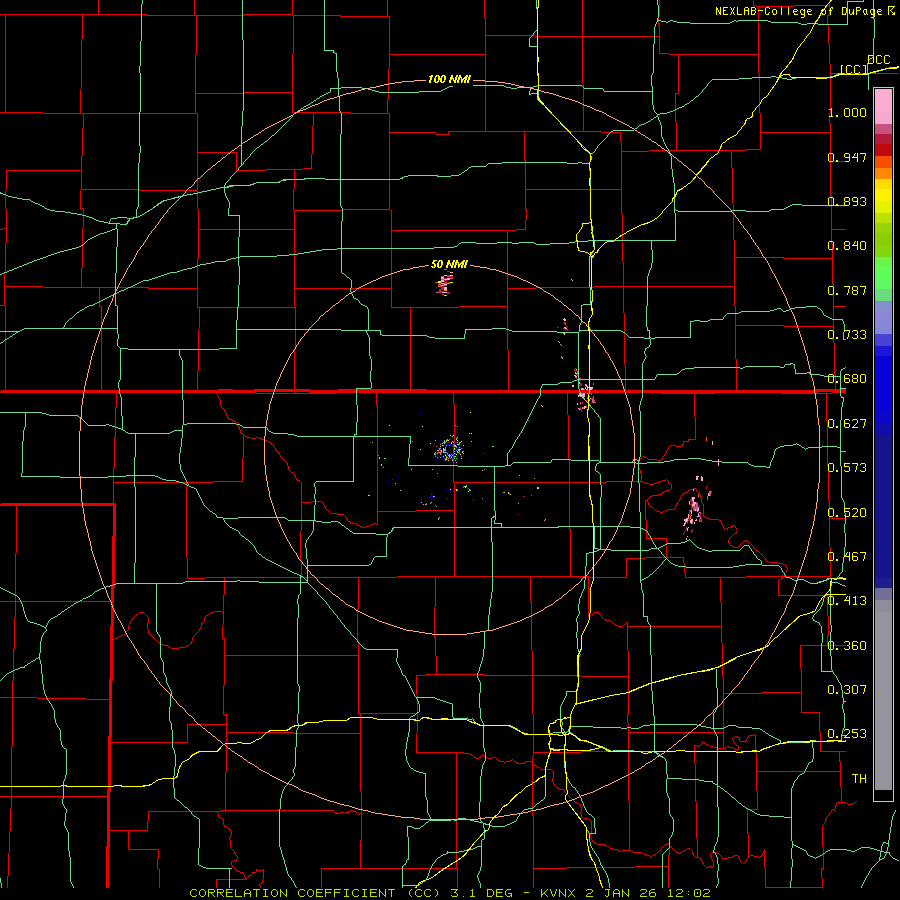Pick the bright green color bar swatch
This screenshot has width=900, height=900.
point(883,273)
